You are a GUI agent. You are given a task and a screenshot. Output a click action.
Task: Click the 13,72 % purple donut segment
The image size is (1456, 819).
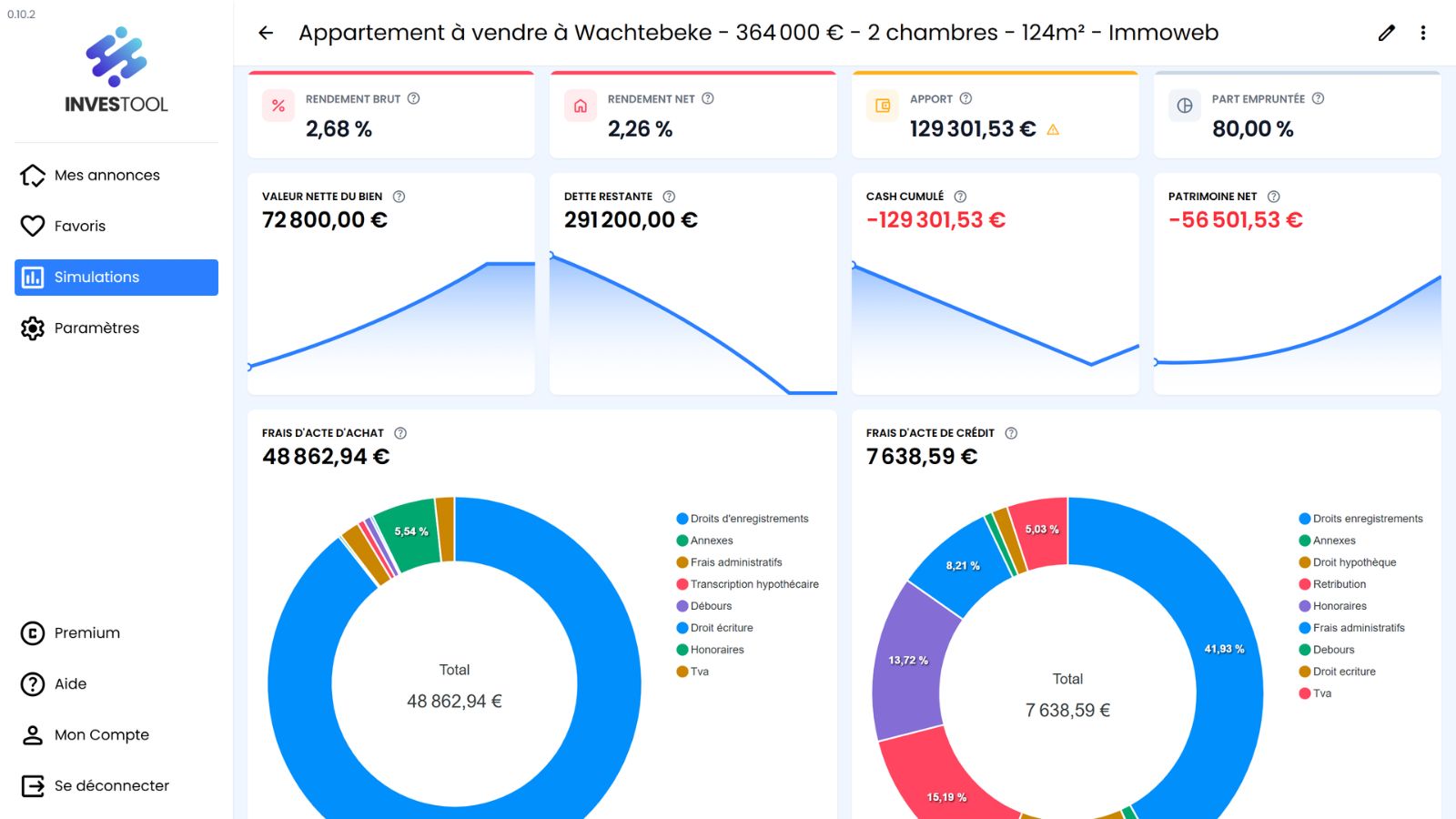click(908, 661)
